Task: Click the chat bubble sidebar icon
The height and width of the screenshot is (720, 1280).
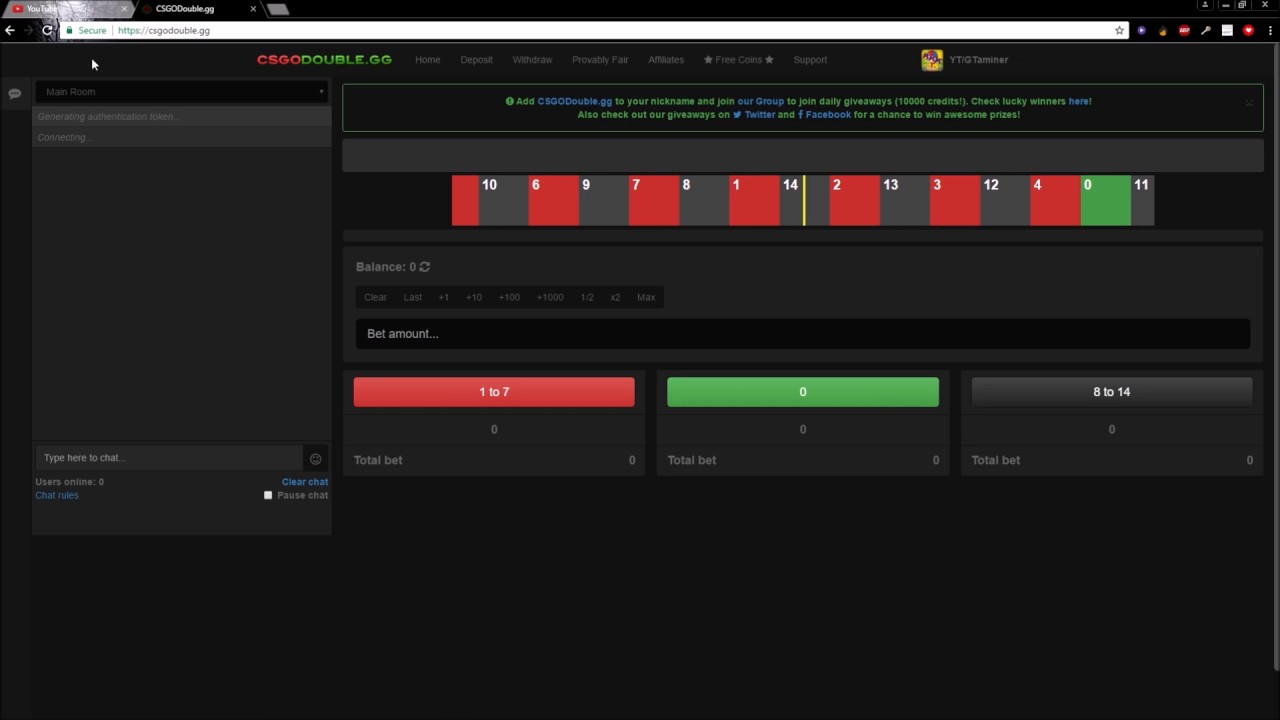Action: coord(15,93)
